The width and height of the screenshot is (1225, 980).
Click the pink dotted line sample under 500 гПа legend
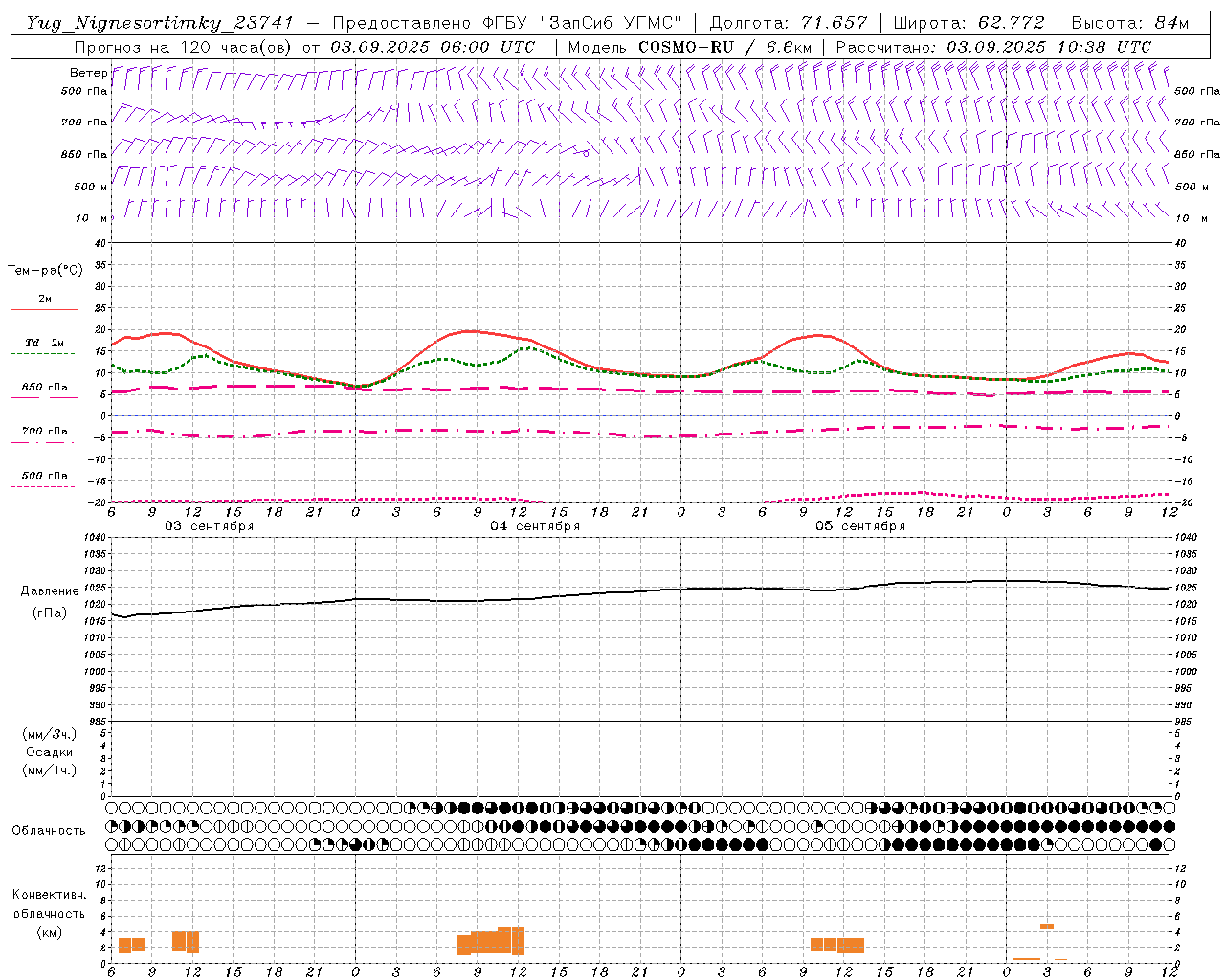pyautogui.click(x=42, y=486)
